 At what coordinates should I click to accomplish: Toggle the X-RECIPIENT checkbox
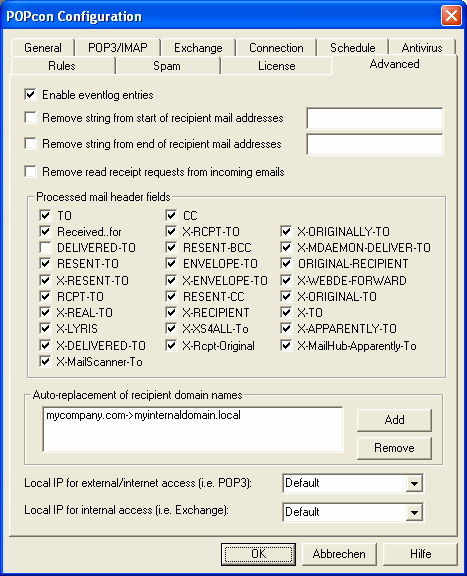click(x=171, y=312)
